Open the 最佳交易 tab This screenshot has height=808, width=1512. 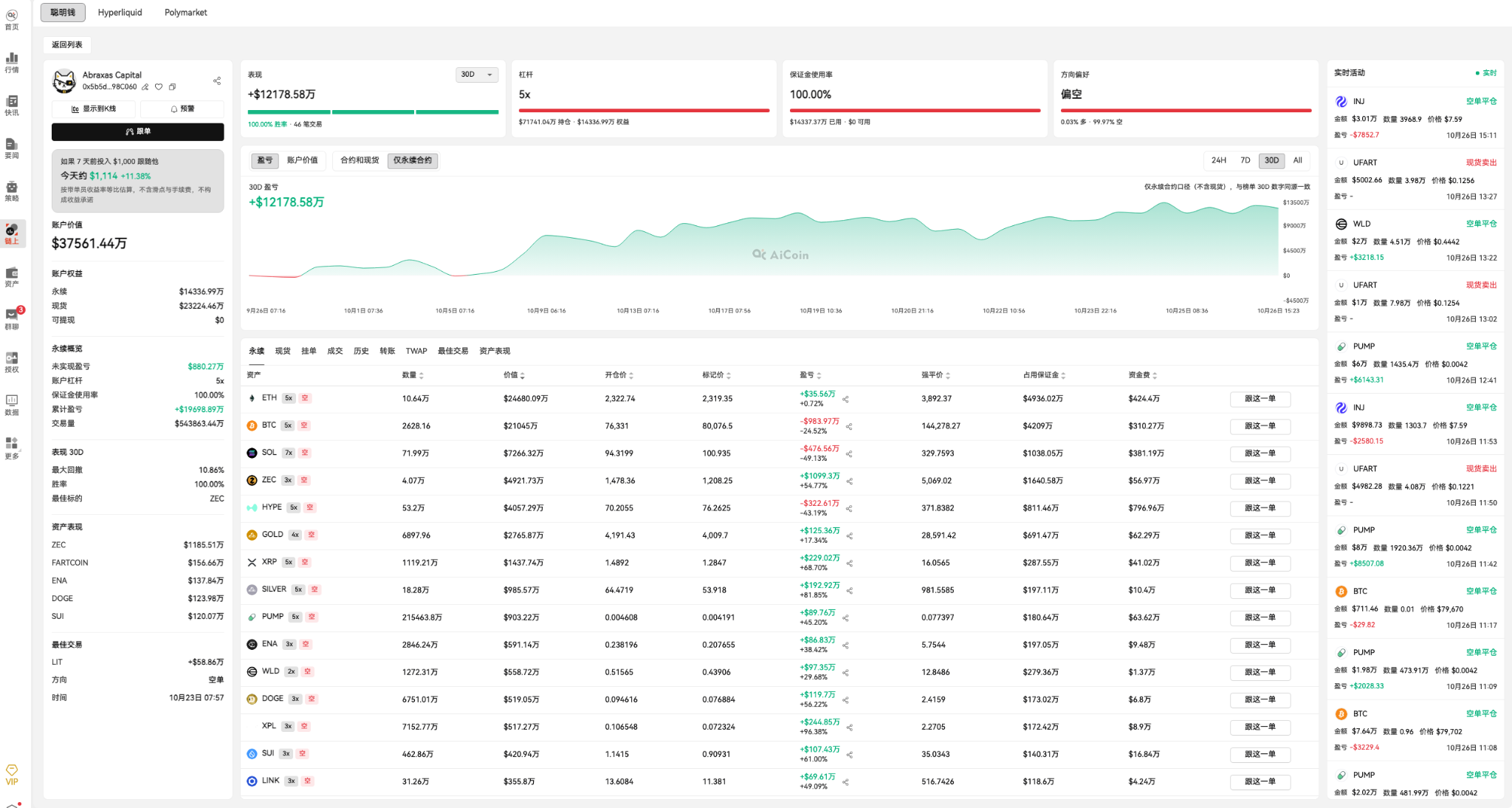coord(453,351)
